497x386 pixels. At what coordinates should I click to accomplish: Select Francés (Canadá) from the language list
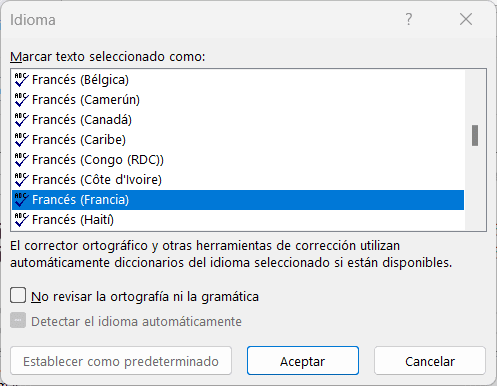(238, 120)
